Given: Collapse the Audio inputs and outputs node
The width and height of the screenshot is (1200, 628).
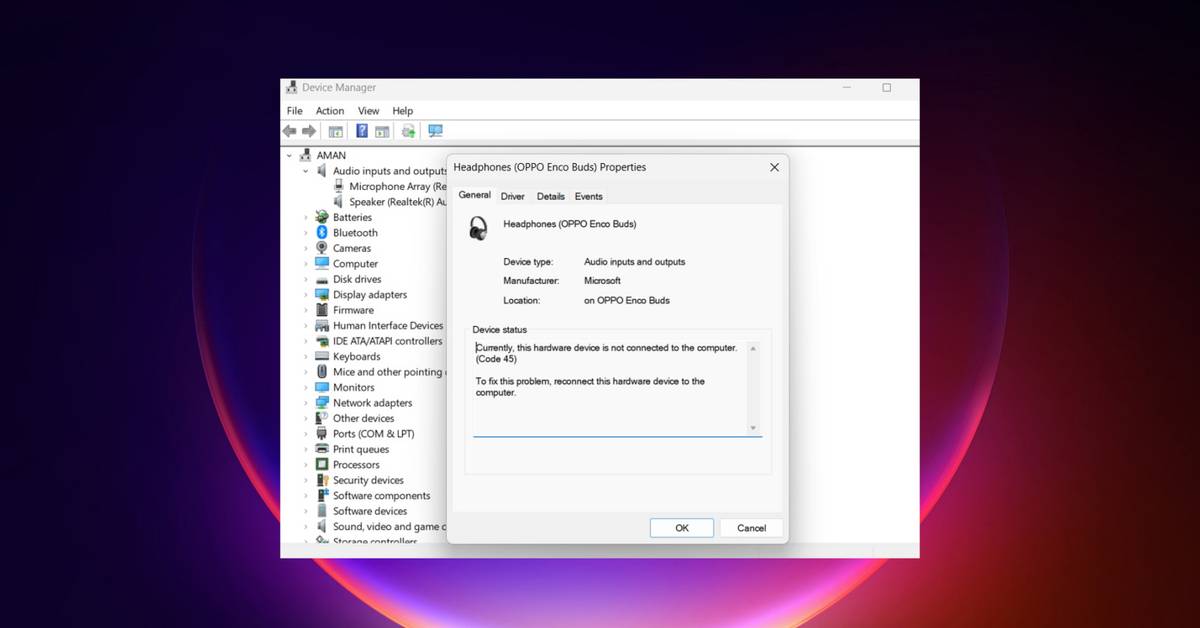Looking at the screenshot, I should click(306, 171).
